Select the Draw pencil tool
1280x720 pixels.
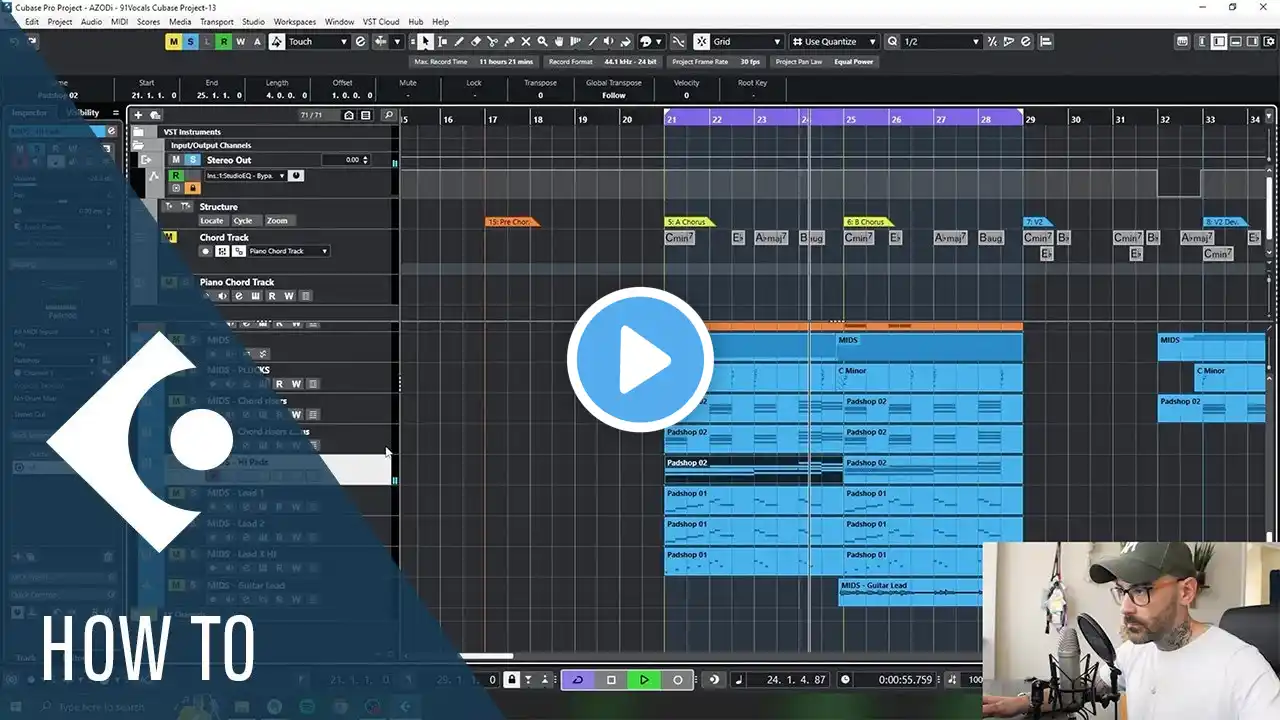tap(459, 42)
